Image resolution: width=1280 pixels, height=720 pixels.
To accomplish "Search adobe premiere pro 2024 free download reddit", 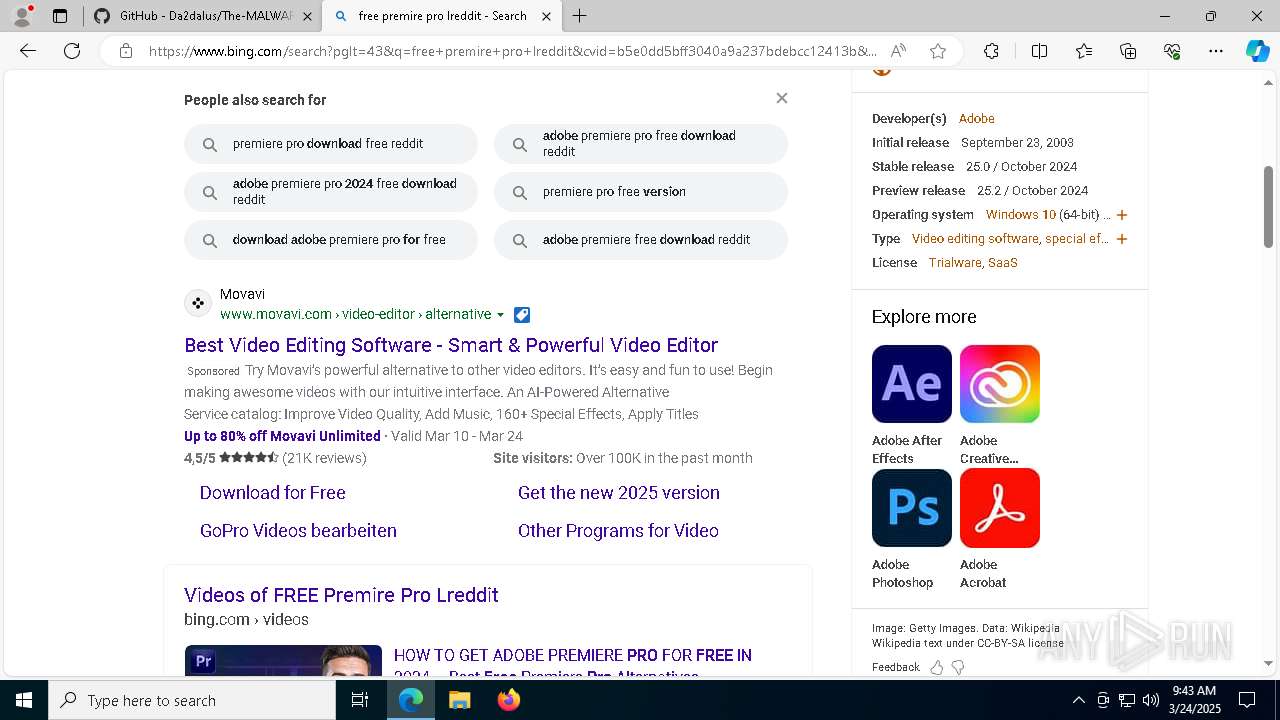I will [x=331, y=192].
